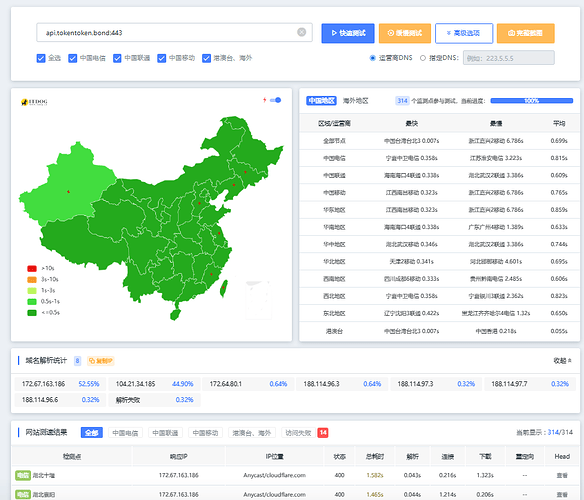
Task: Click the 全部节点 row in region table
Action: point(439,141)
